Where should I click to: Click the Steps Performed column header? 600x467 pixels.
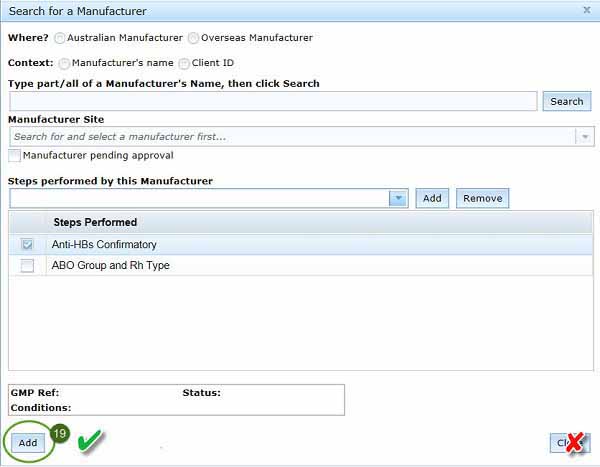click(95, 222)
